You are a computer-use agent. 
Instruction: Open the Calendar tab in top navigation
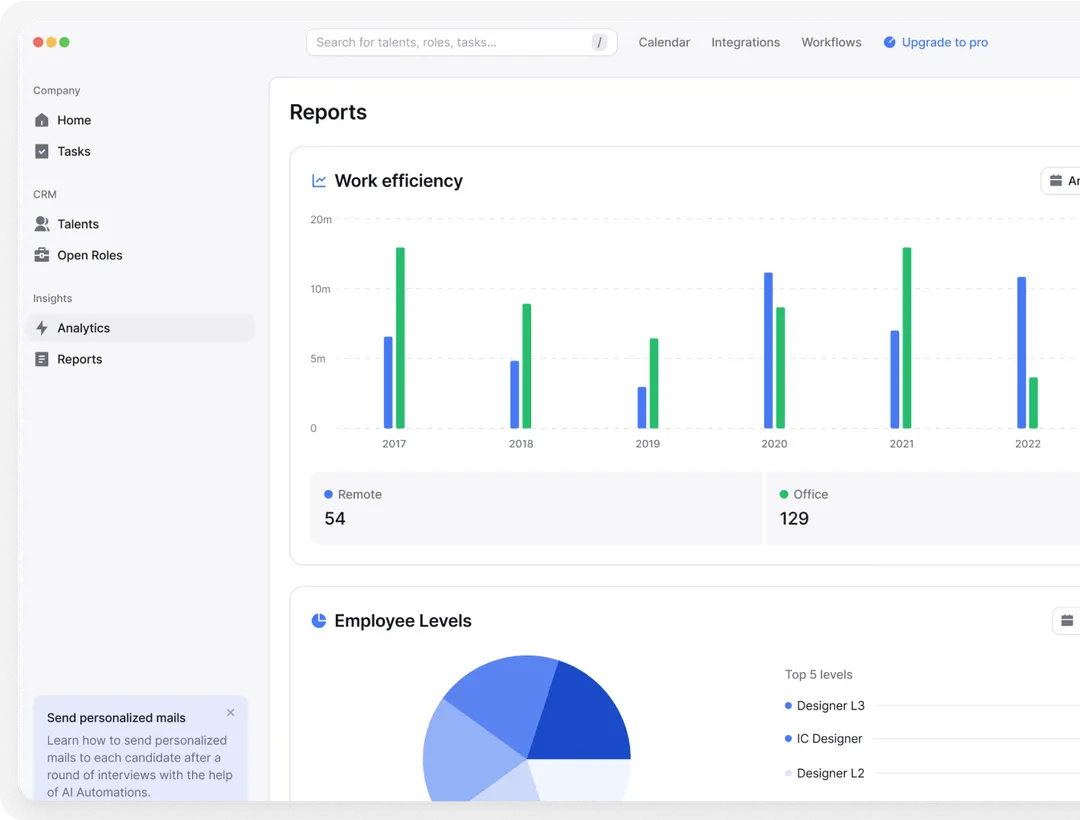[664, 43]
